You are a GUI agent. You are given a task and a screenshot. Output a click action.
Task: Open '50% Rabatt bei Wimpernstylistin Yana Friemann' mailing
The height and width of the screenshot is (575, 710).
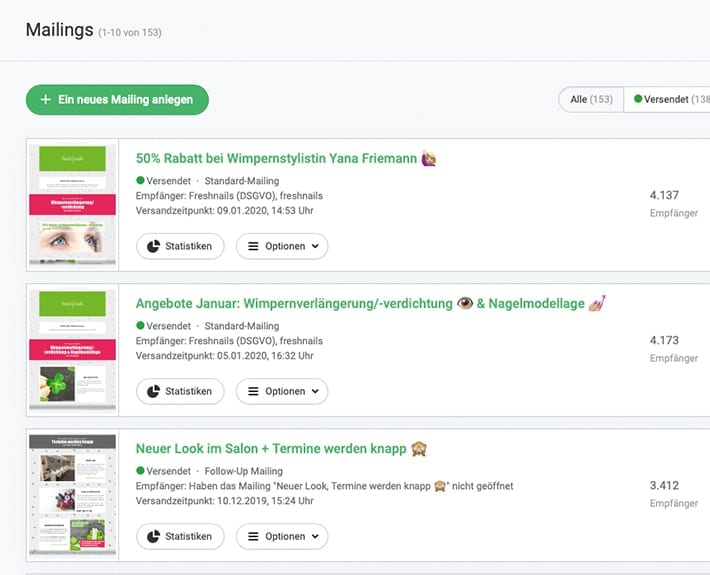pos(286,158)
